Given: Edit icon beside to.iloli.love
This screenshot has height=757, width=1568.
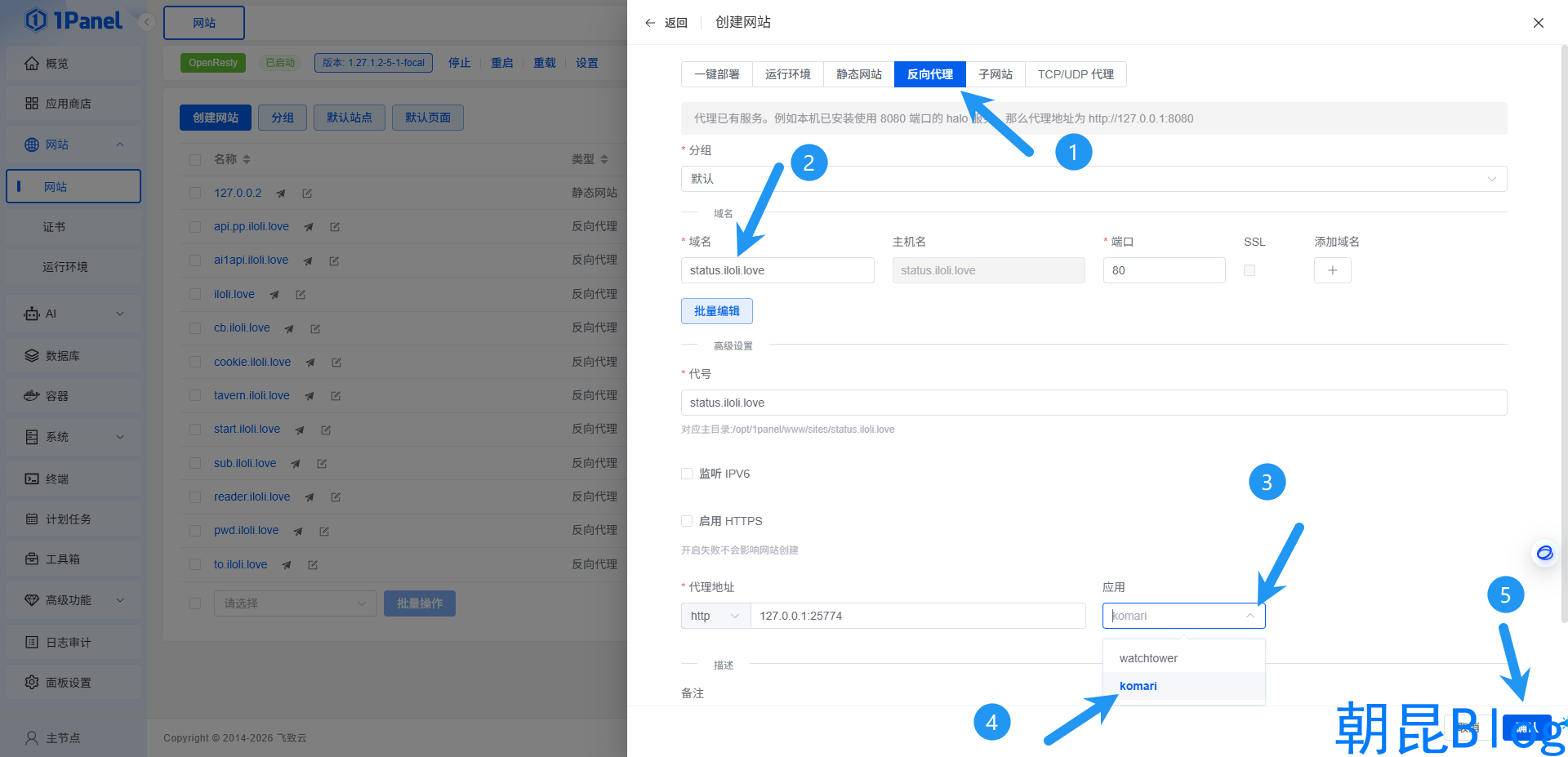Looking at the screenshot, I should [x=313, y=565].
